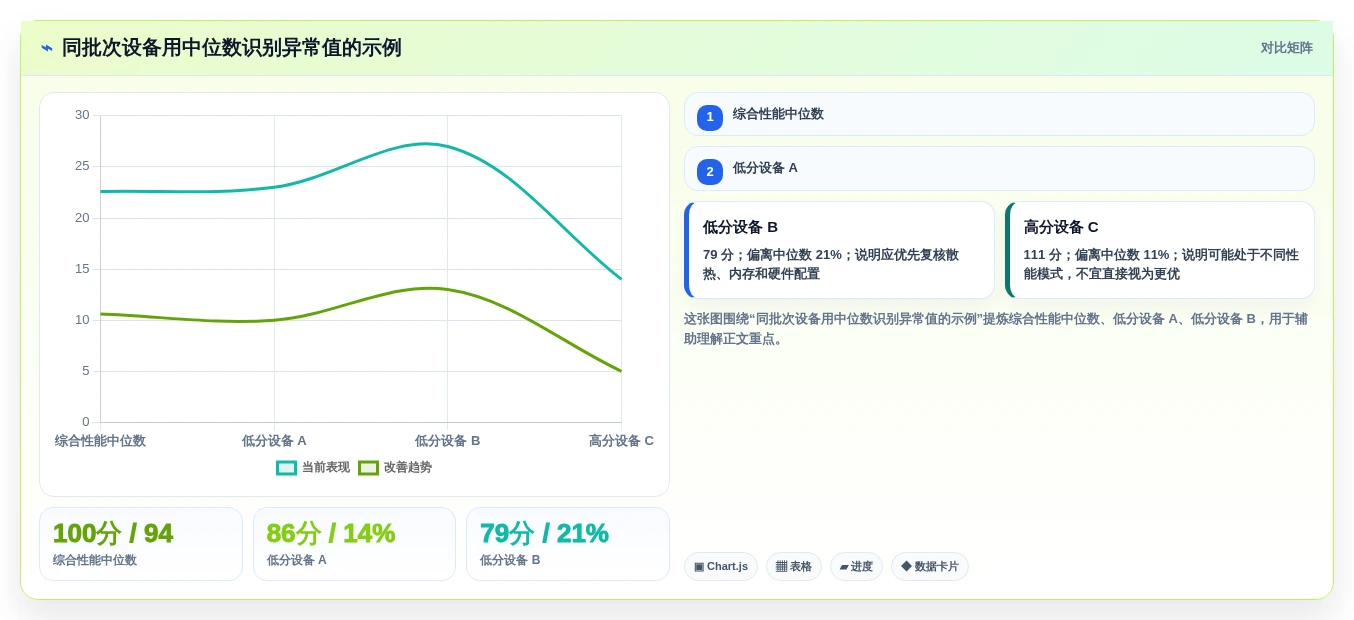Image resolution: width=1354 pixels, height=620 pixels.
Task: Open the 高分设备 C detail card
Action: (x=1160, y=250)
